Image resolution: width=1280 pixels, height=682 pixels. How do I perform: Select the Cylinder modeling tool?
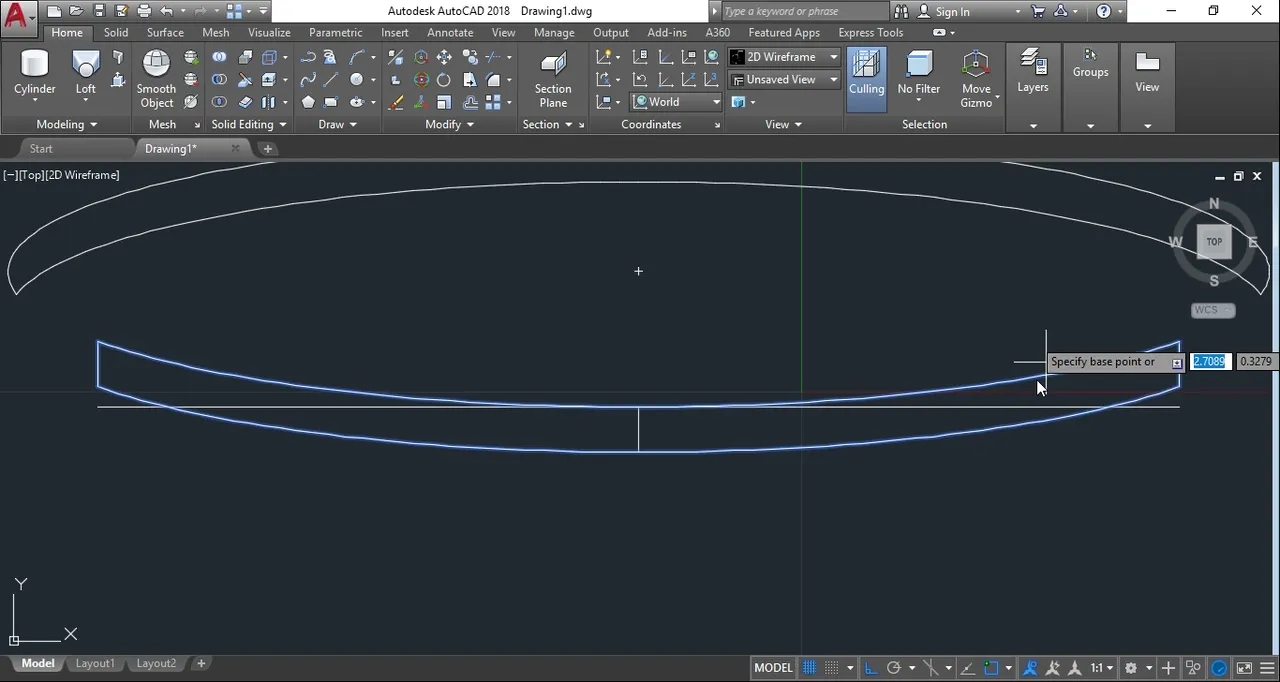point(35,75)
